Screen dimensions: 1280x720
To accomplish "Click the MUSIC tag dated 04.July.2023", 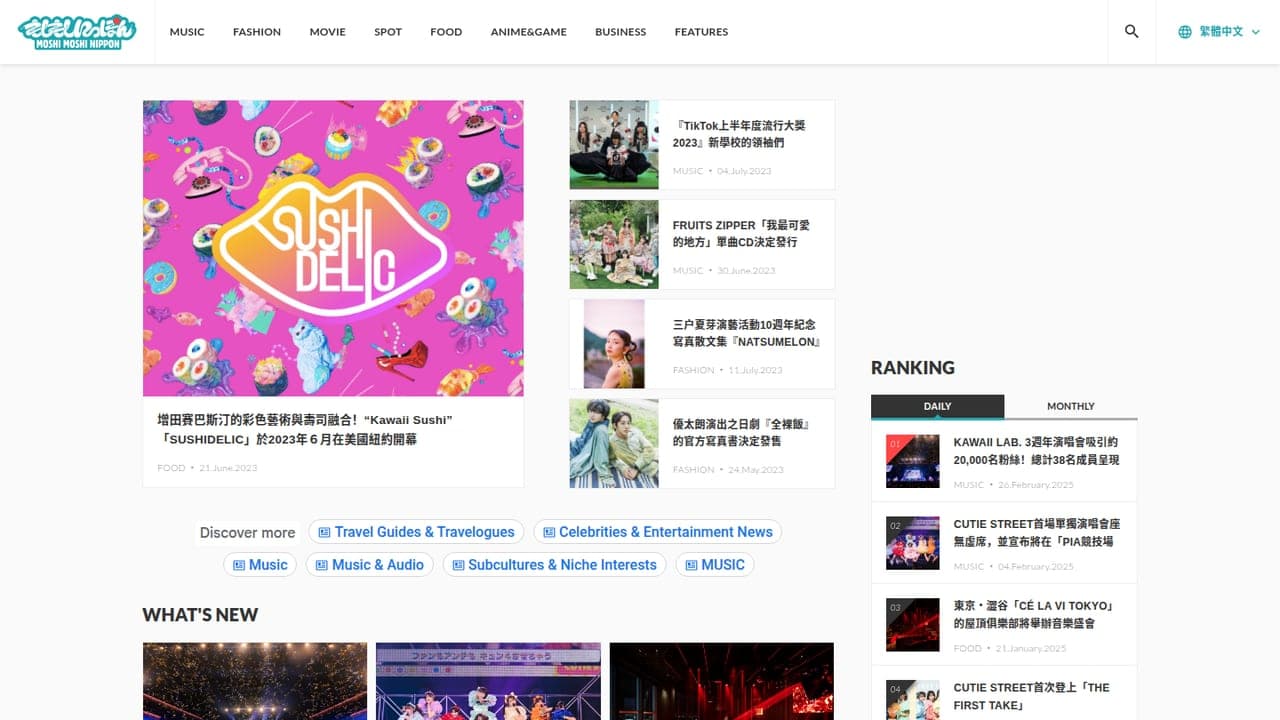I will [x=688, y=171].
